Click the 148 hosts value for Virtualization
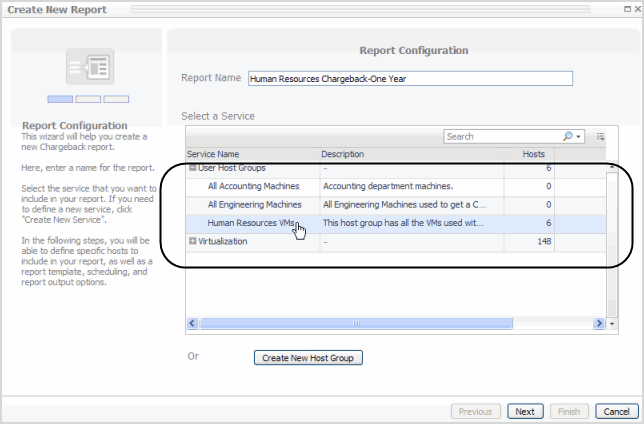This screenshot has height=424, width=644. click(x=544, y=241)
